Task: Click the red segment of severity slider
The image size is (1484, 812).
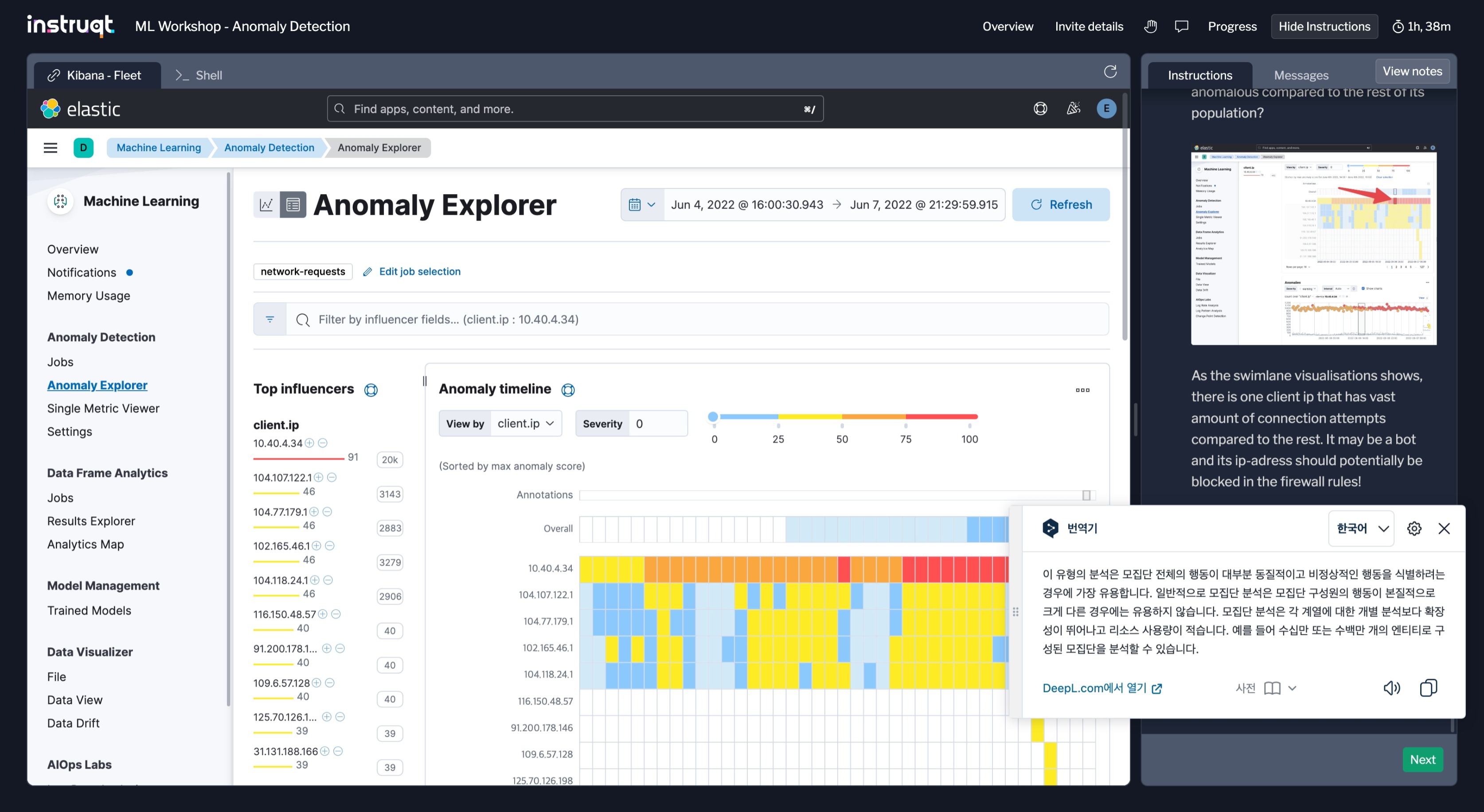Action: 941,416
